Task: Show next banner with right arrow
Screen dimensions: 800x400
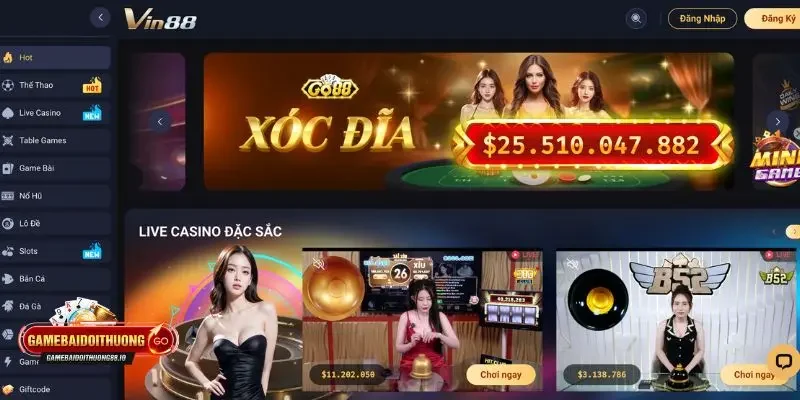Action: (x=778, y=121)
